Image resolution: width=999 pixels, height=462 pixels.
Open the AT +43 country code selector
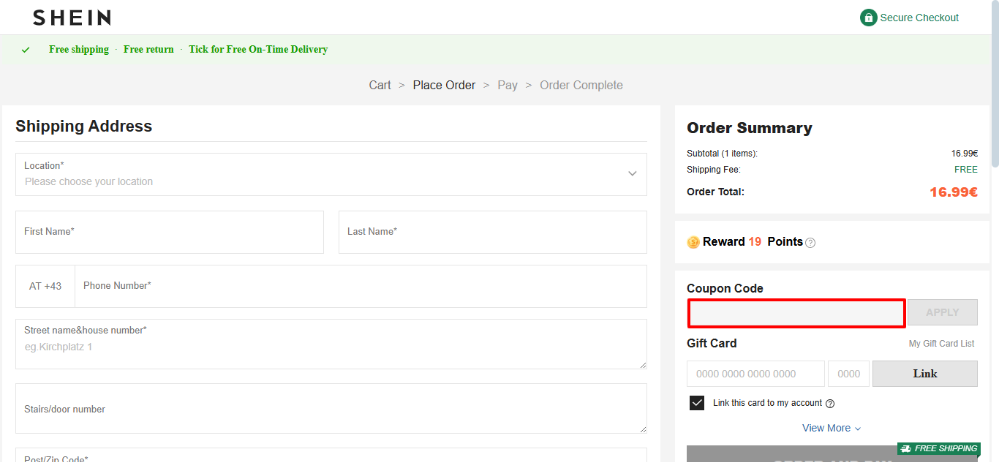tap(45, 286)
